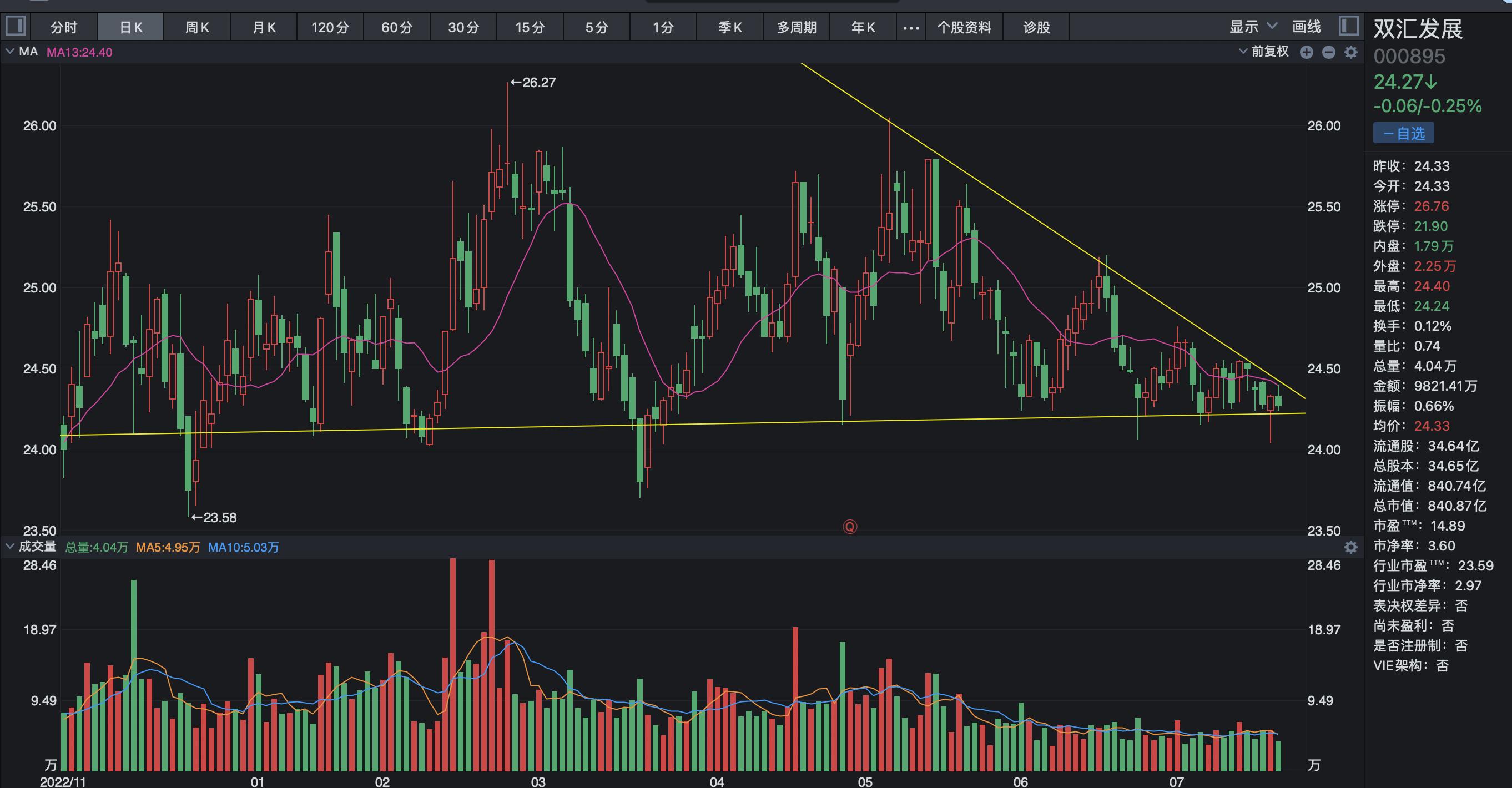1512x788 pixels.
Task: Switch to 分时 intraday tab
Action: coord(64,28)
